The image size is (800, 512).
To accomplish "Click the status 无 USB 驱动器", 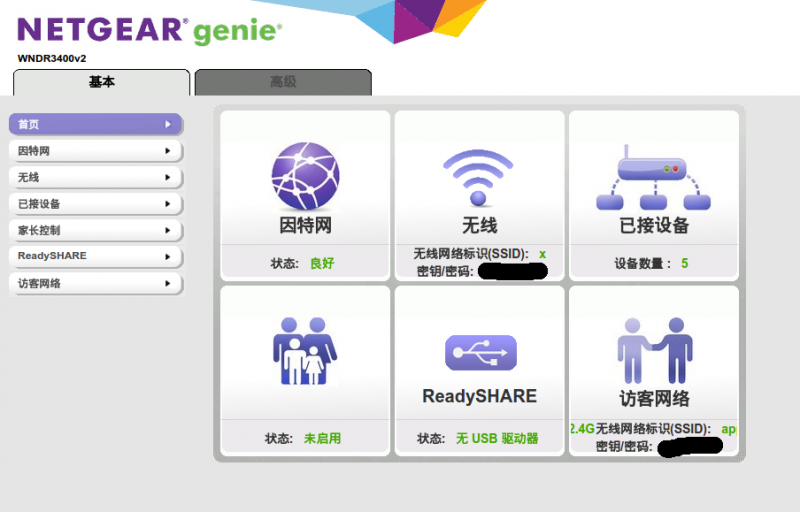I will pos(497,438).
